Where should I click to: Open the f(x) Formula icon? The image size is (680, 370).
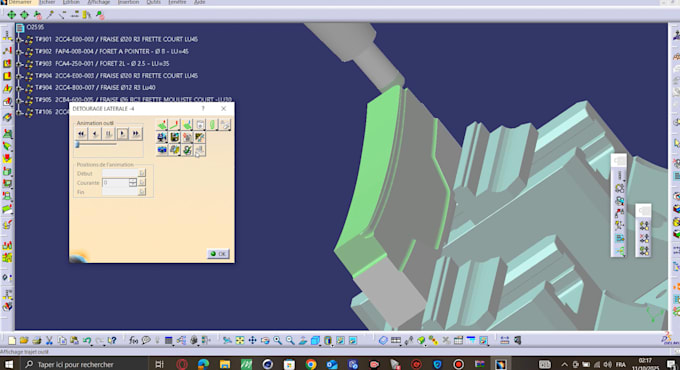134,341
